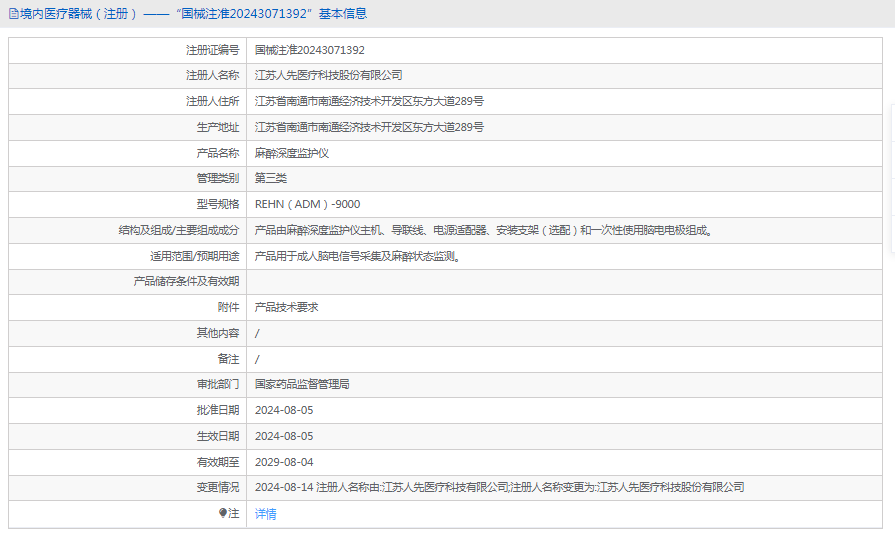Click the 注册人住所 label cell
The width and height of the screenshot is (895, 534).
click(127, 102)
